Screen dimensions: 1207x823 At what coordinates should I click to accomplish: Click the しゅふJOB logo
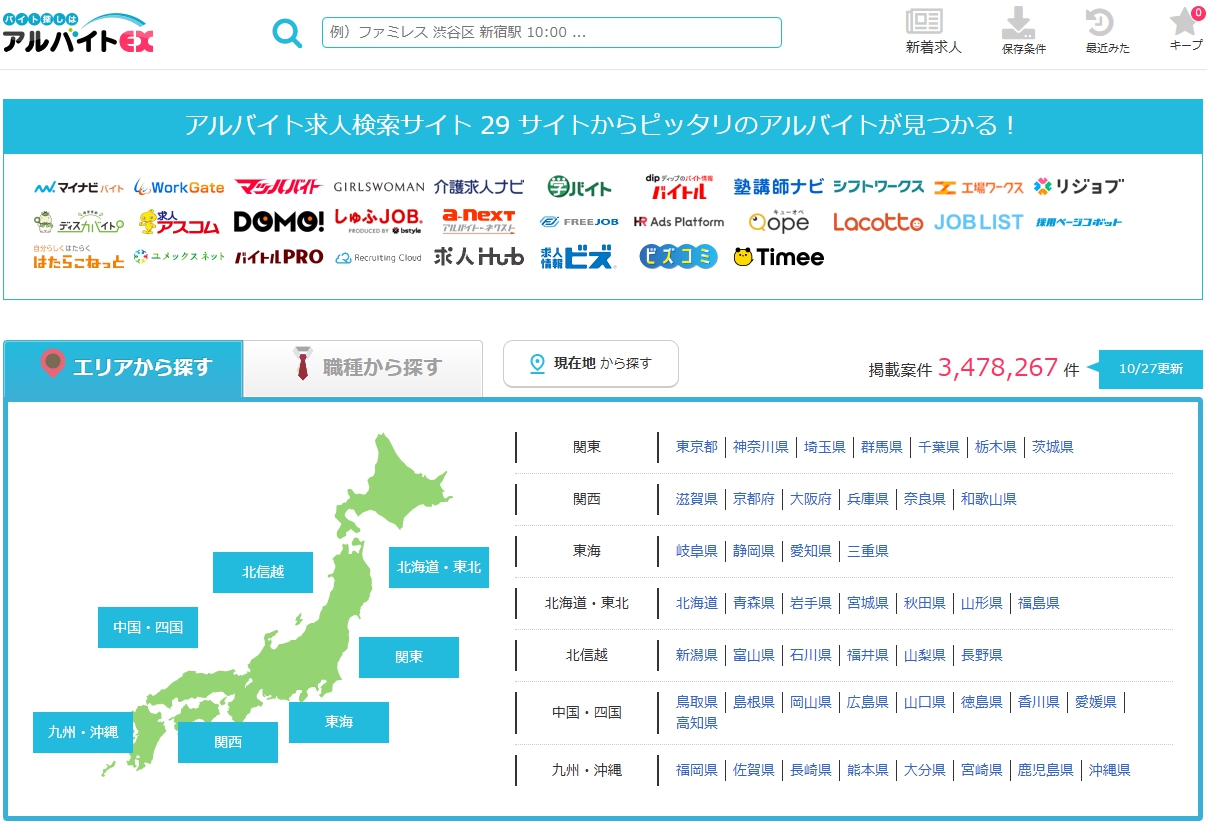(x=379, y=222)
